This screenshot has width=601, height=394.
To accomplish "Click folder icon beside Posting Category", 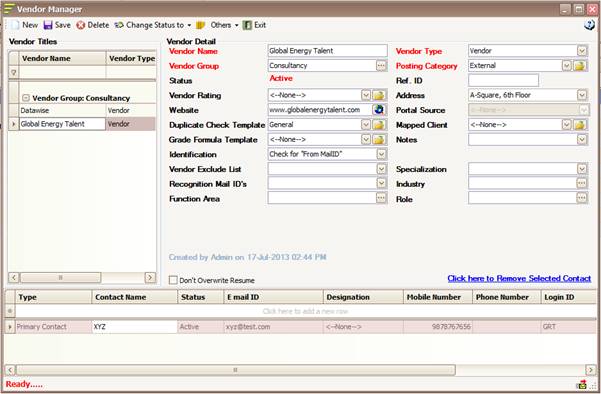I will pos(580,66).
